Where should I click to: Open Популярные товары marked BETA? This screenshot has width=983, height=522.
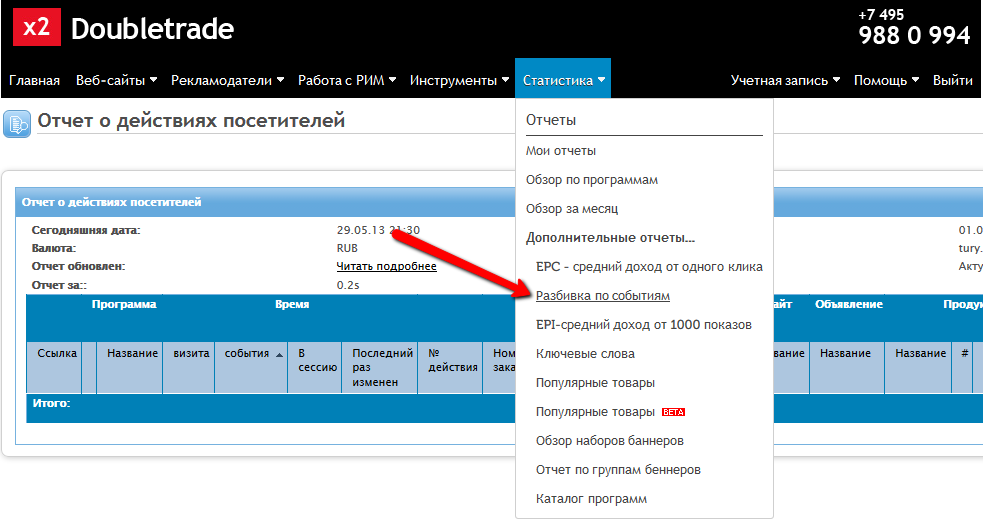(x=595, y=412)
